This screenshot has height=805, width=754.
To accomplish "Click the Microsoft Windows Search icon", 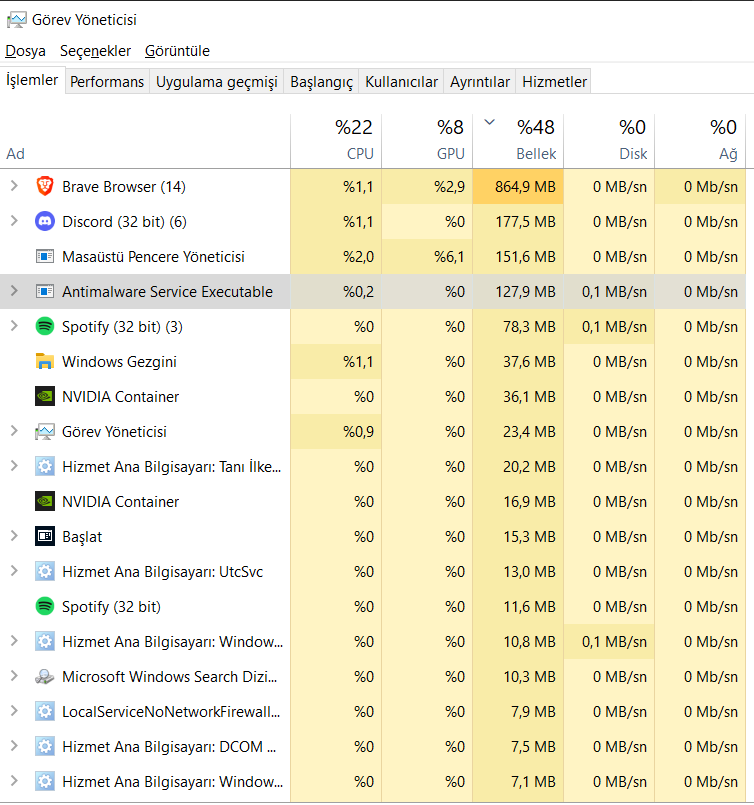I will click(45, 677).
